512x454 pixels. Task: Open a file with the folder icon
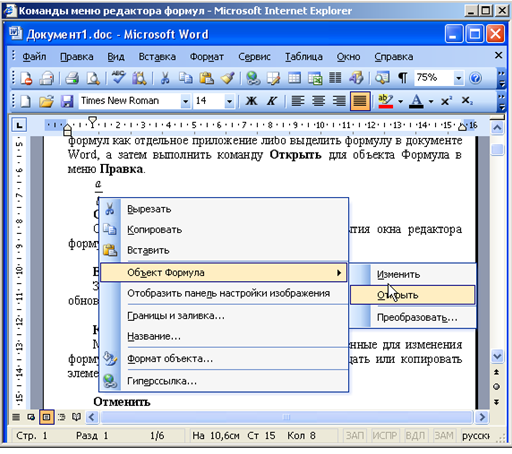pos(46,101)
